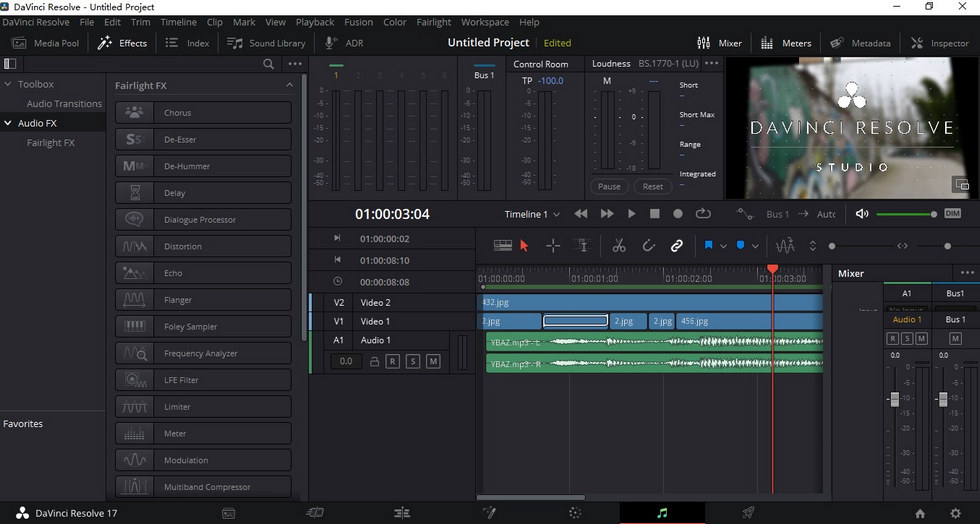This screenshot has width=980, height=524.
Task: Toggle the effects sidebar layout icon
Action: pos(9,64)
